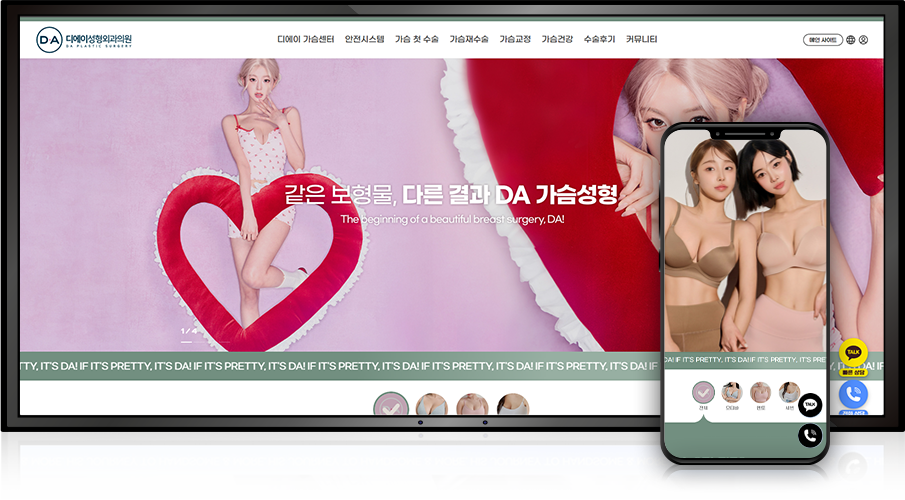Open the 안전시스템 menu
The image size is (905, 500).
pos(364,39)
